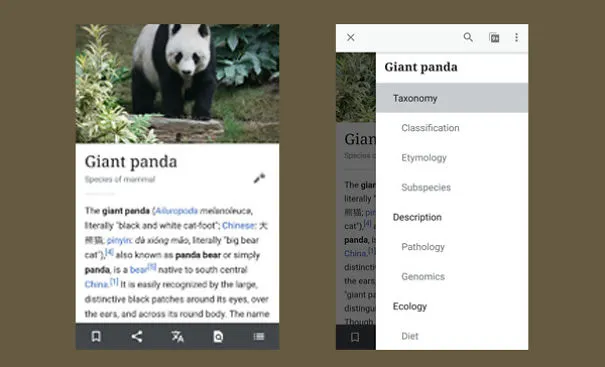Screen dimensions: 605x367
Task: Tap the find in page icon
Action: [218, 337]
